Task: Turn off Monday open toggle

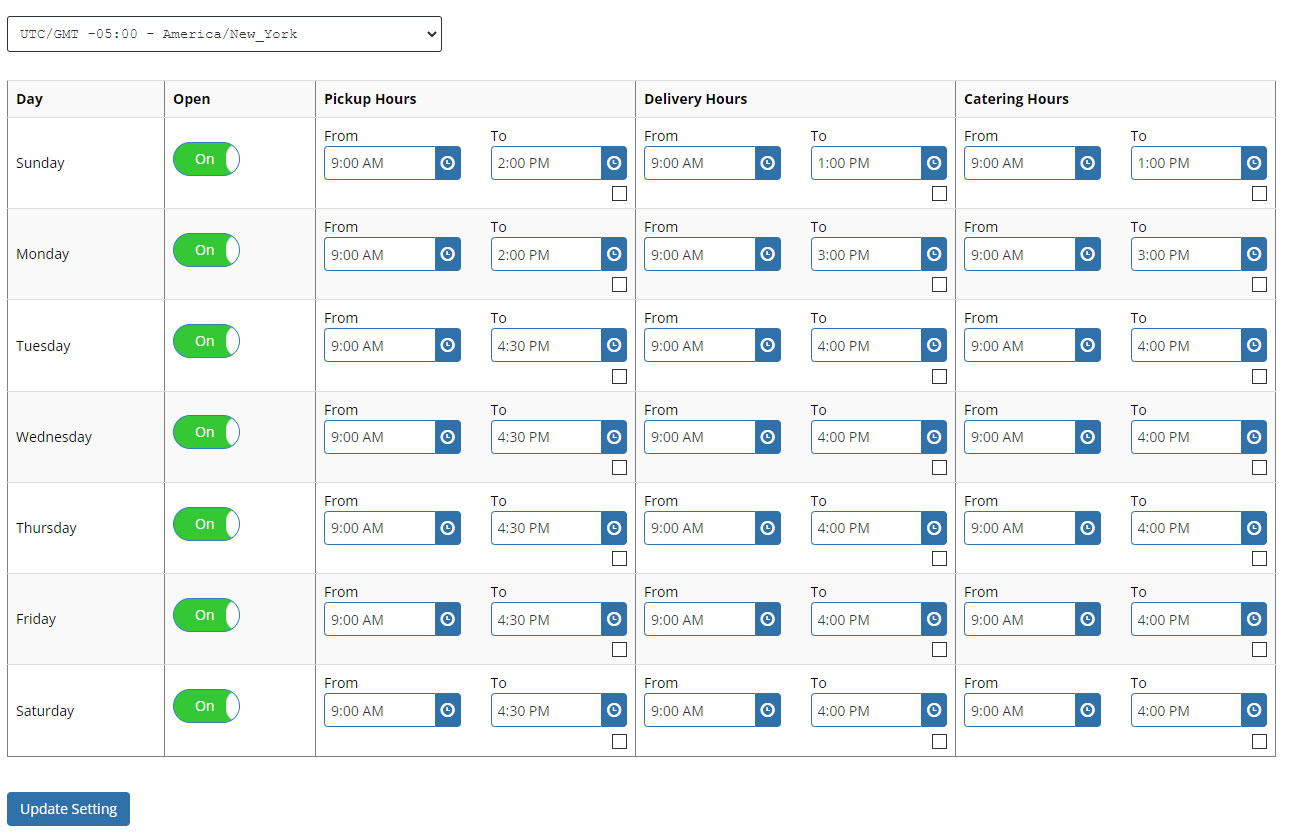Action: (x=206, y=250)
